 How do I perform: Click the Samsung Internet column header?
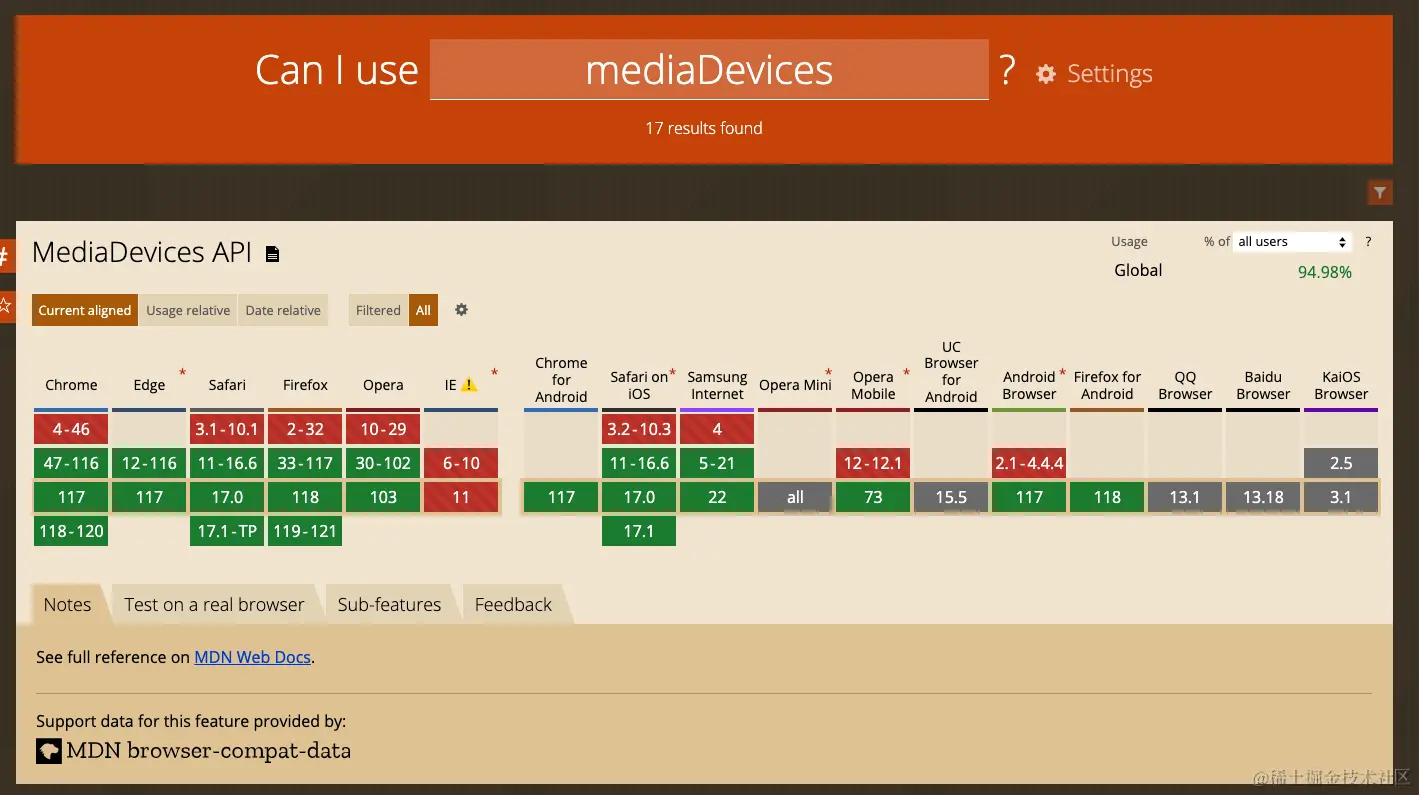pos(717,385)
